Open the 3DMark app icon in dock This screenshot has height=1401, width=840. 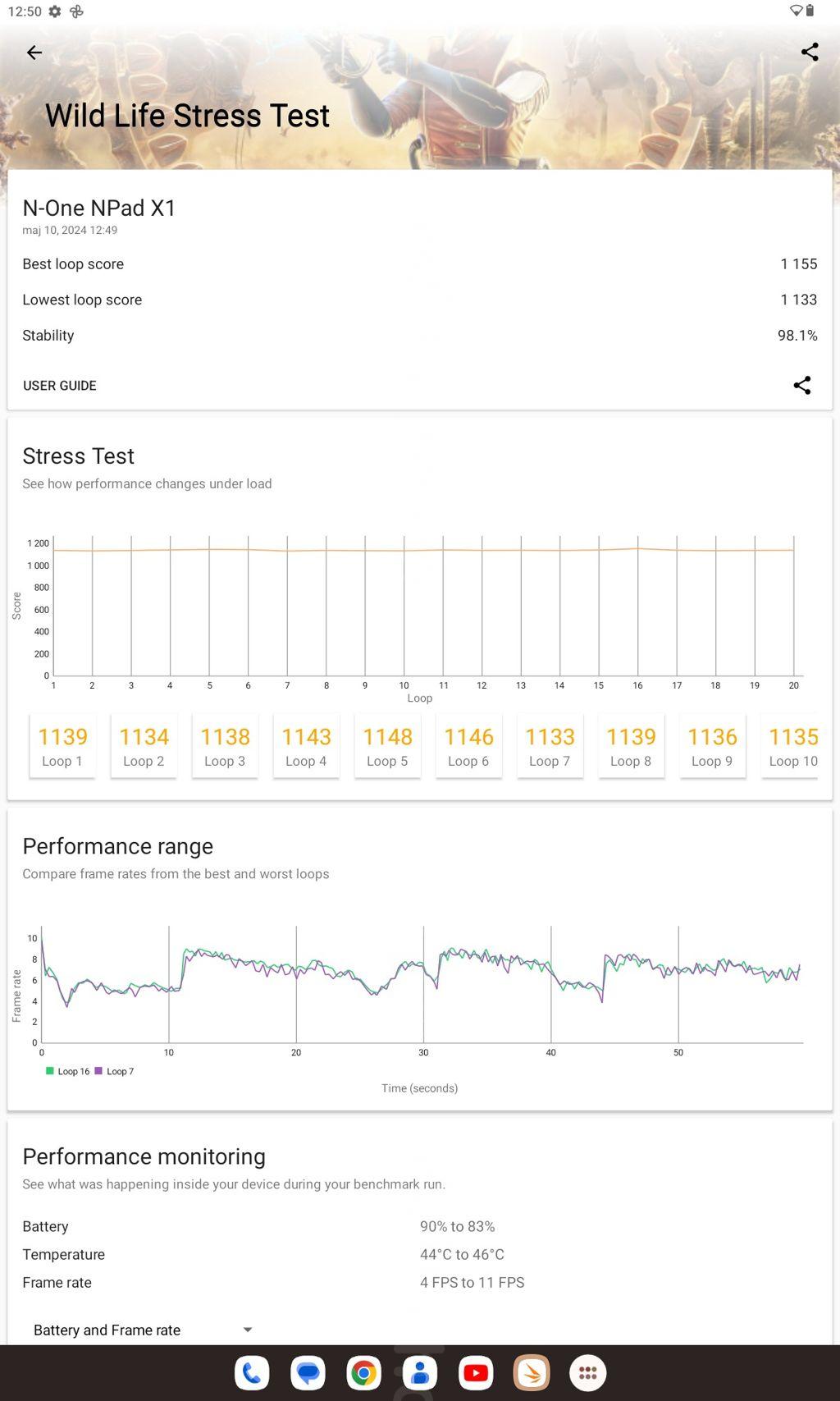[x=532, y=1372]
